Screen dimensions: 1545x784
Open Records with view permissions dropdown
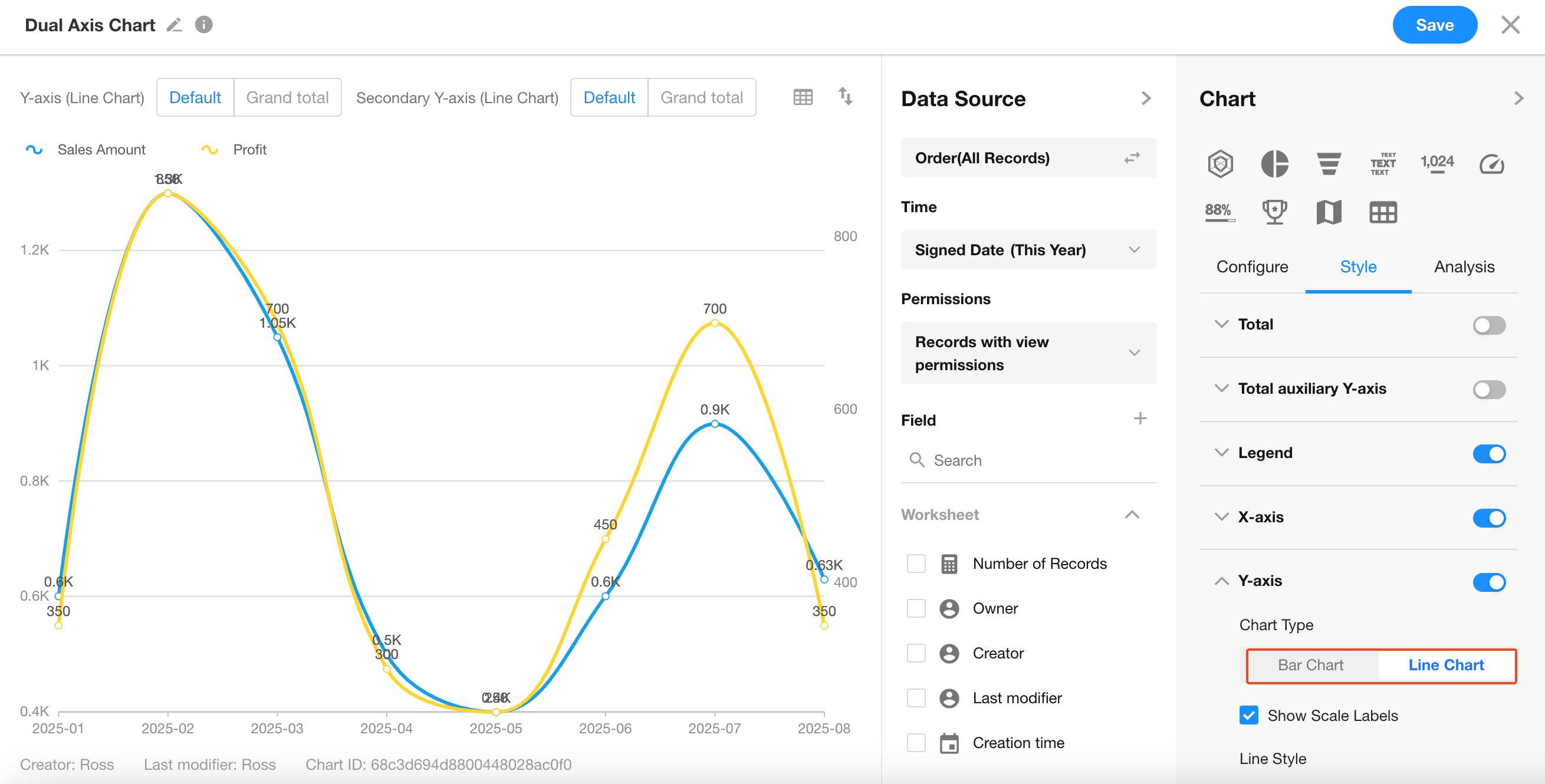coord(1028,353)
